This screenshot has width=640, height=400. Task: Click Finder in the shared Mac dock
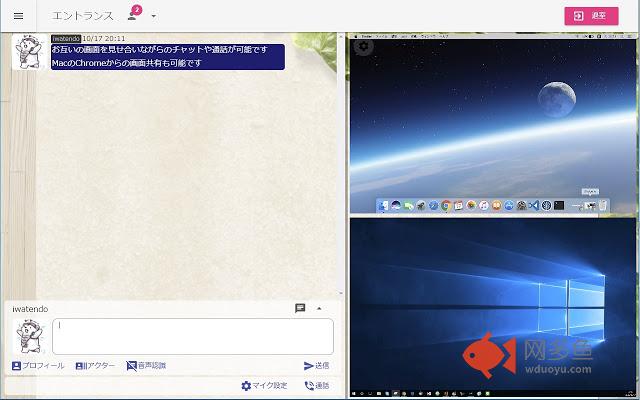383,205
